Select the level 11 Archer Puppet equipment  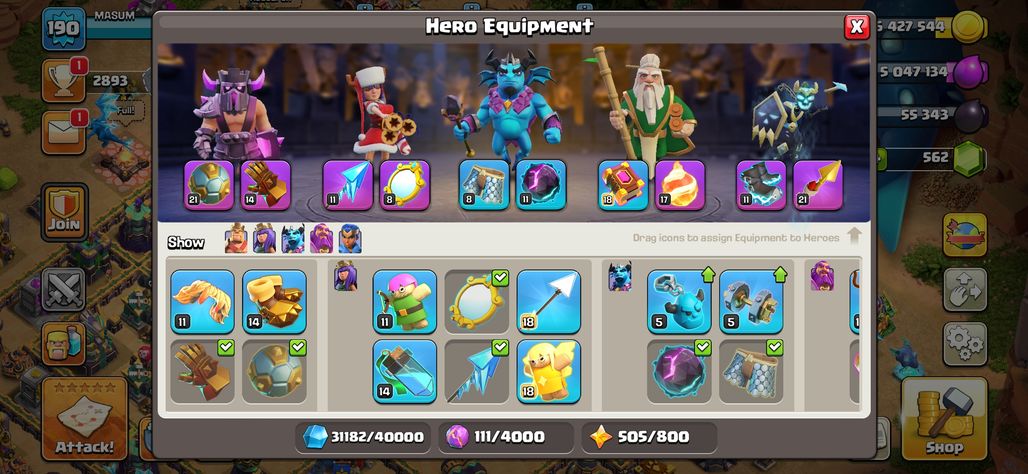pyautogui.click(x=405, y=302)
